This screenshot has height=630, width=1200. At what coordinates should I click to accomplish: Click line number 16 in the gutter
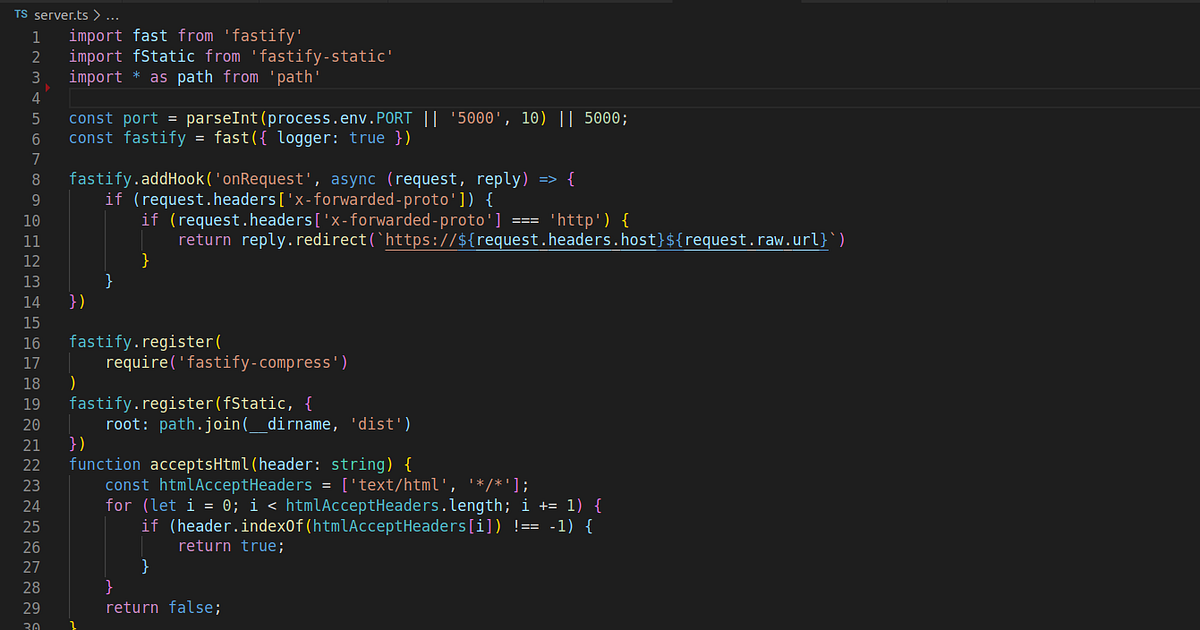(30, 343)
